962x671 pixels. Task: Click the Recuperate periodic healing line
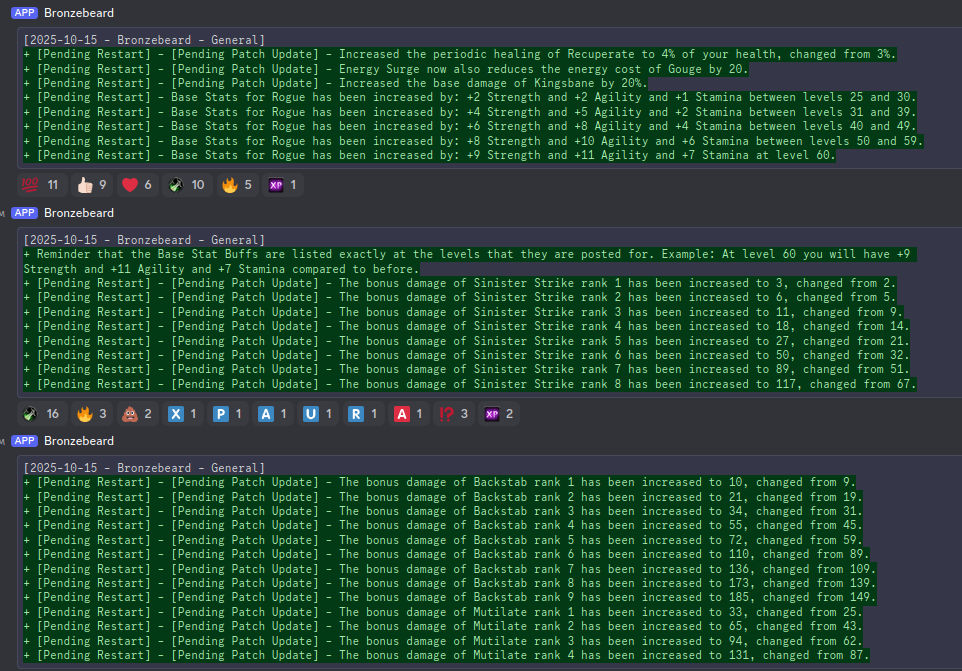460,55
